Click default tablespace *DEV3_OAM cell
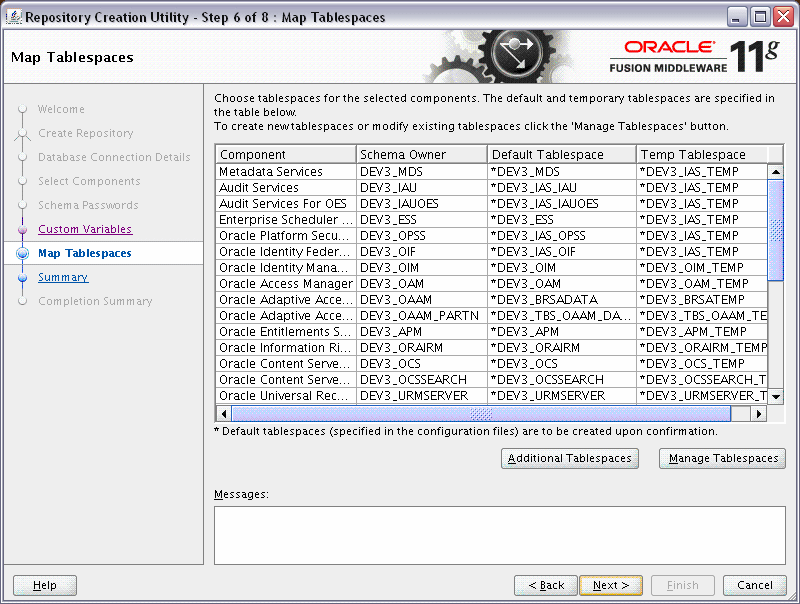Image resolution: width=800 pixels, height=604 pixels. coord(562,284)
